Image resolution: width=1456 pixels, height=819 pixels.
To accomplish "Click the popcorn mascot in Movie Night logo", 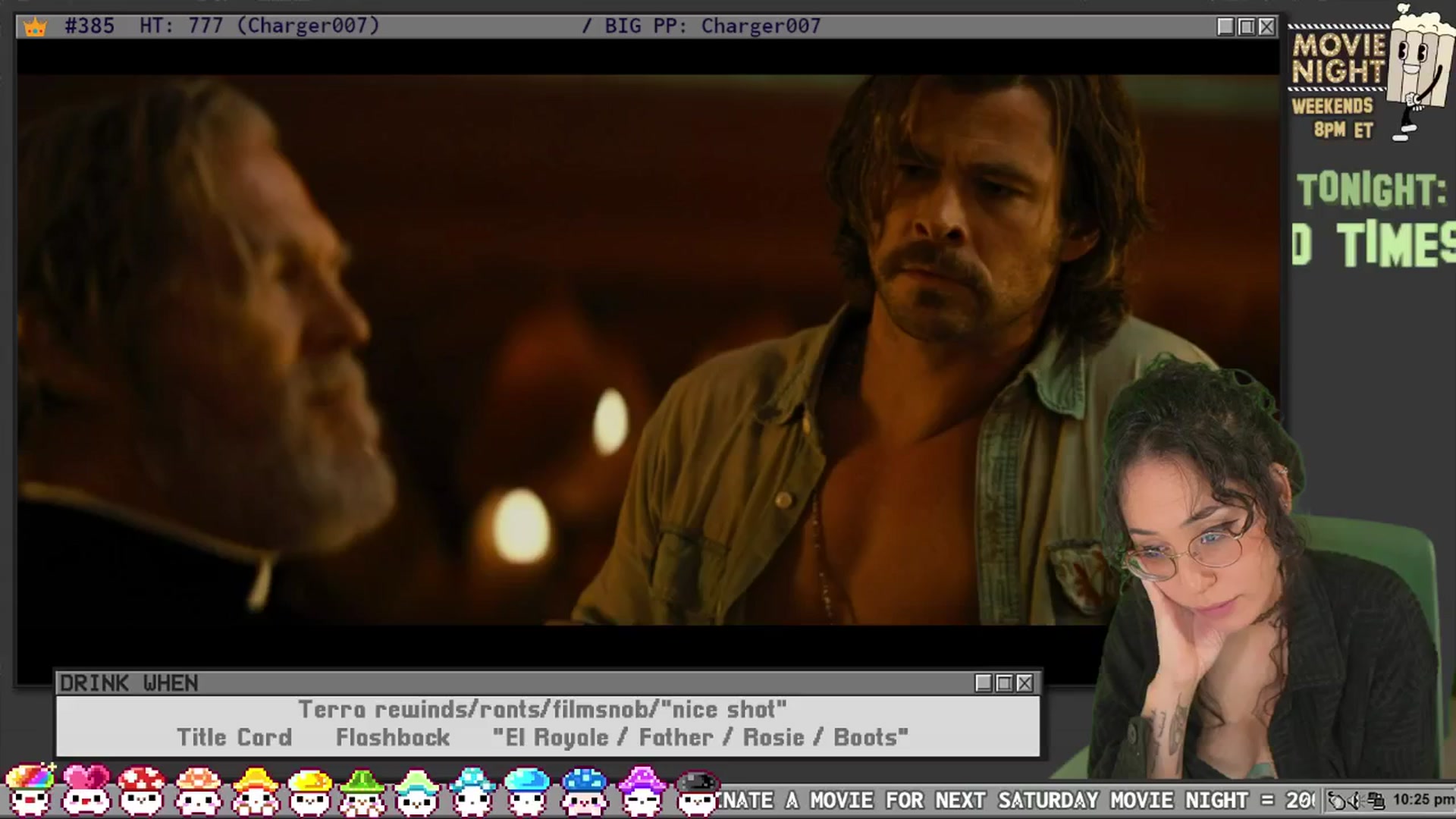I will pyautogui.click(x=1420, y=72).
